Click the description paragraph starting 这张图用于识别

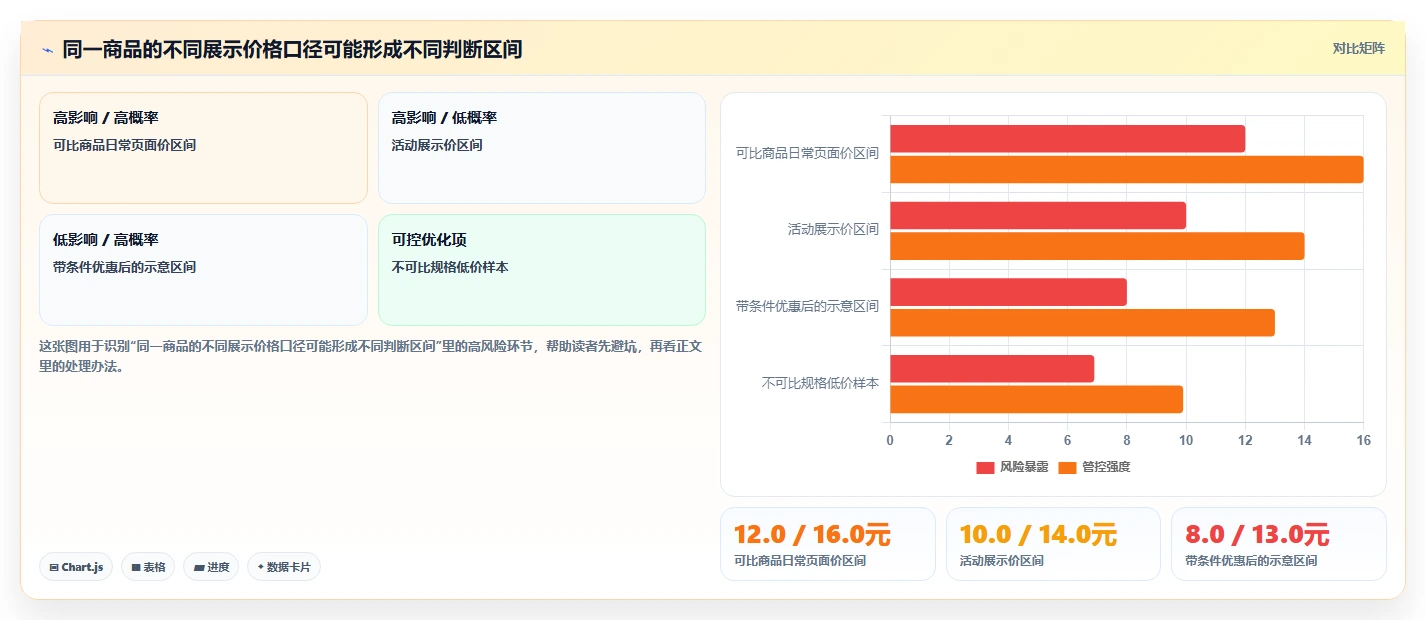(372, 356)
